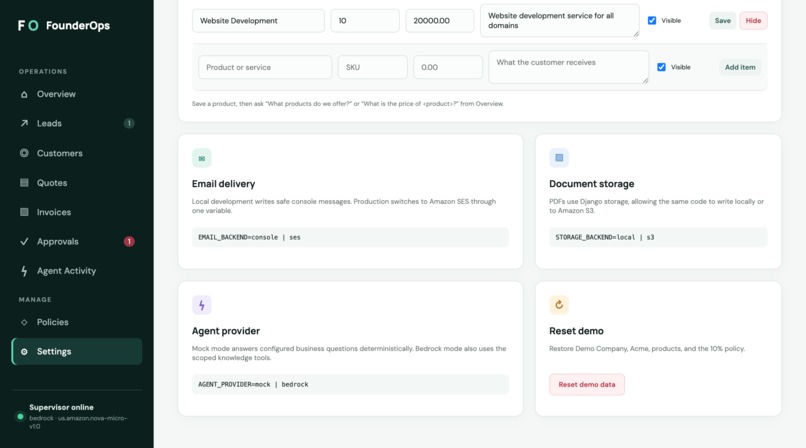This screenshot has height=448, width=806.
Task: Go to Policies under Manage
Action: [x=77, y=322]
